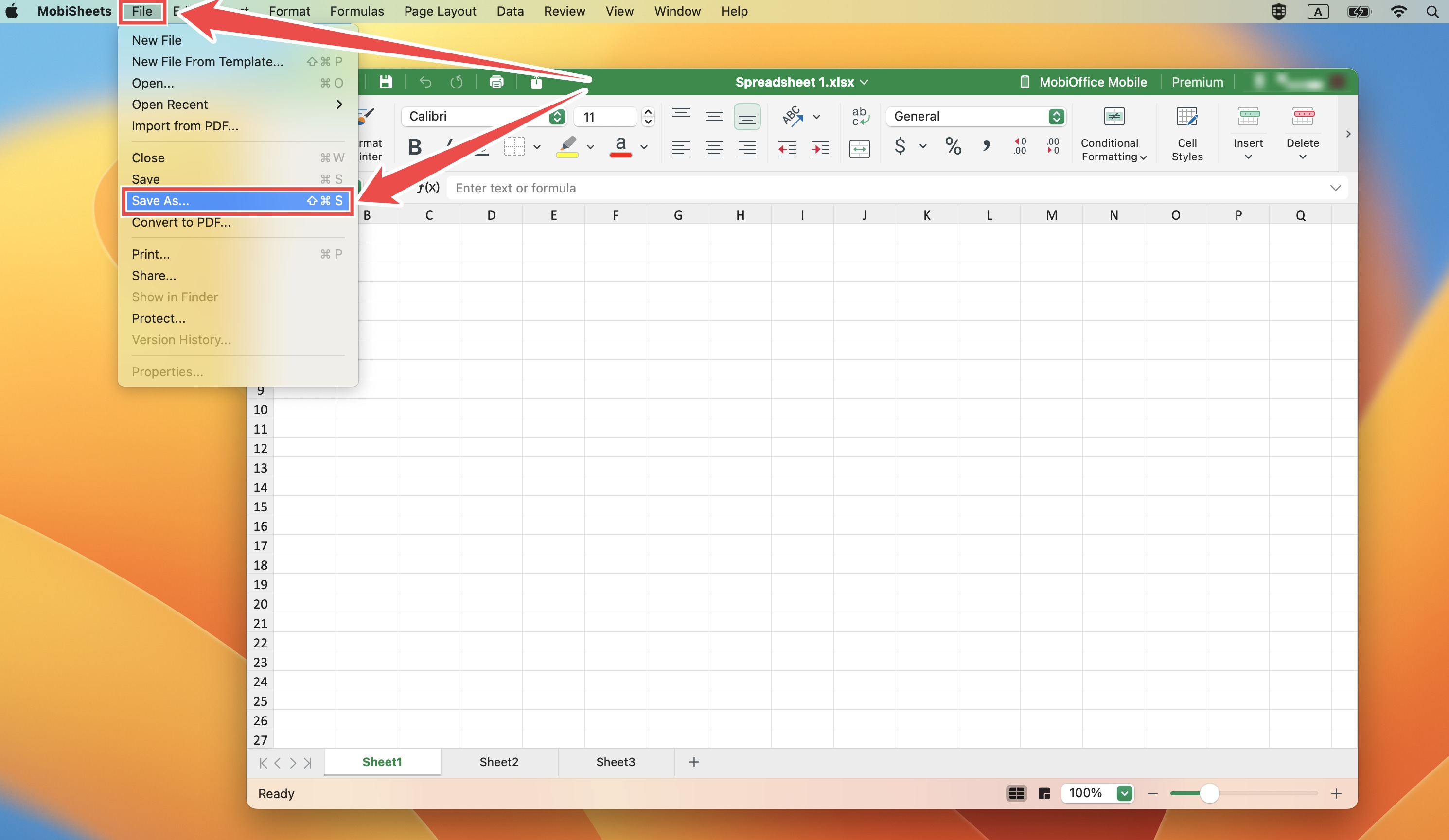Toggle bottom vertical alignment
The width and height of the screenshot is (1449, 840).
(x=747, y=117)
